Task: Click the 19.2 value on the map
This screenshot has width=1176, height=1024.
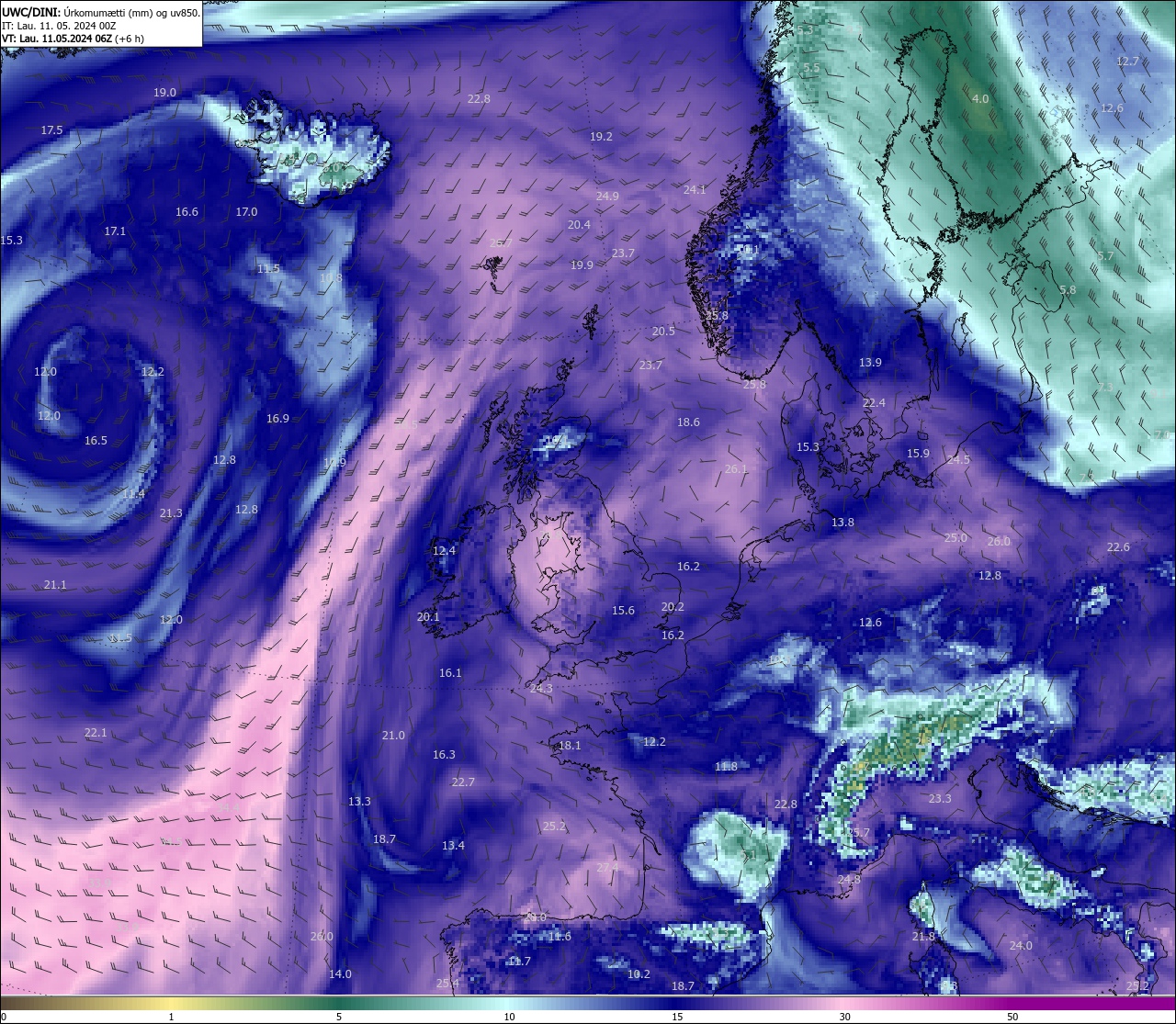Action: point(601,136)
